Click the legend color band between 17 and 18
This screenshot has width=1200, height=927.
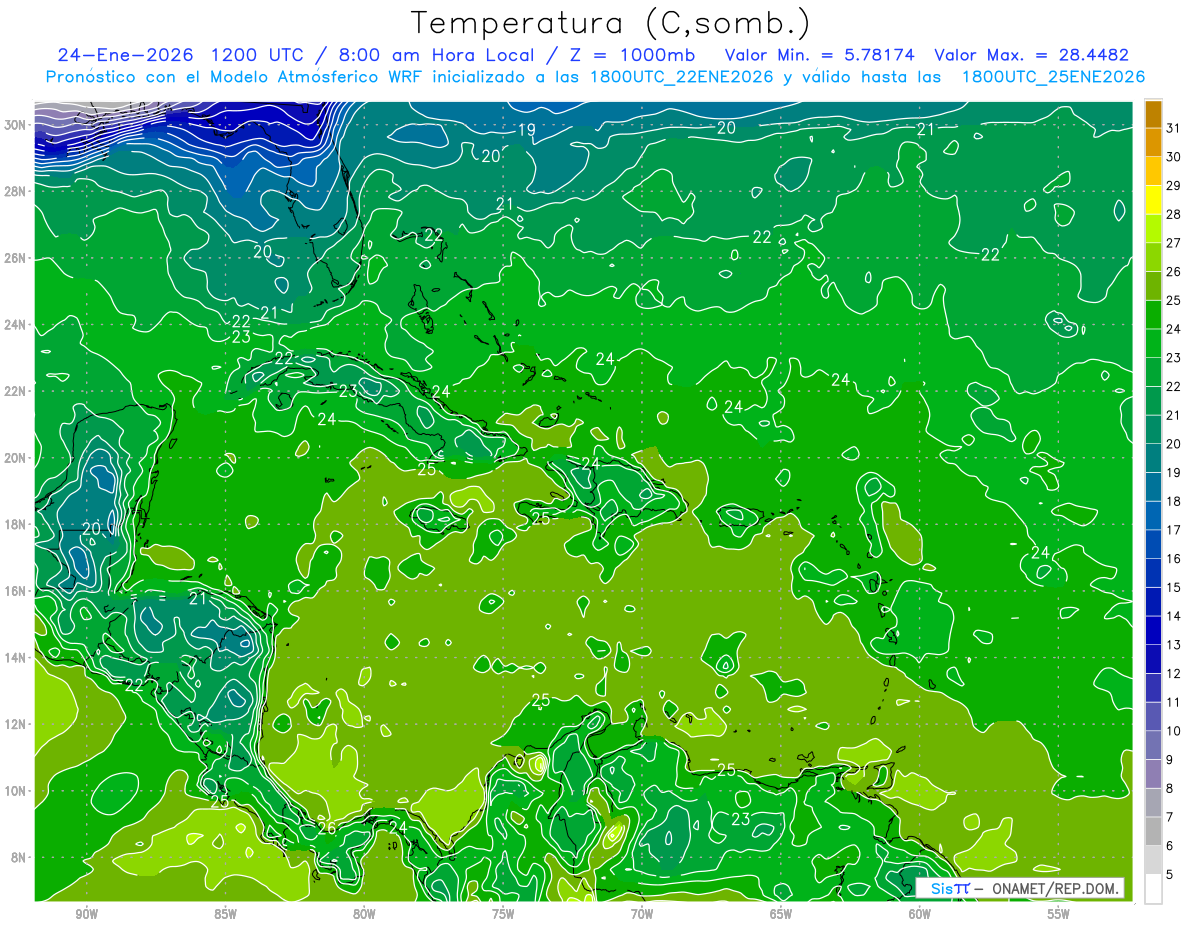click(1153, 516)
